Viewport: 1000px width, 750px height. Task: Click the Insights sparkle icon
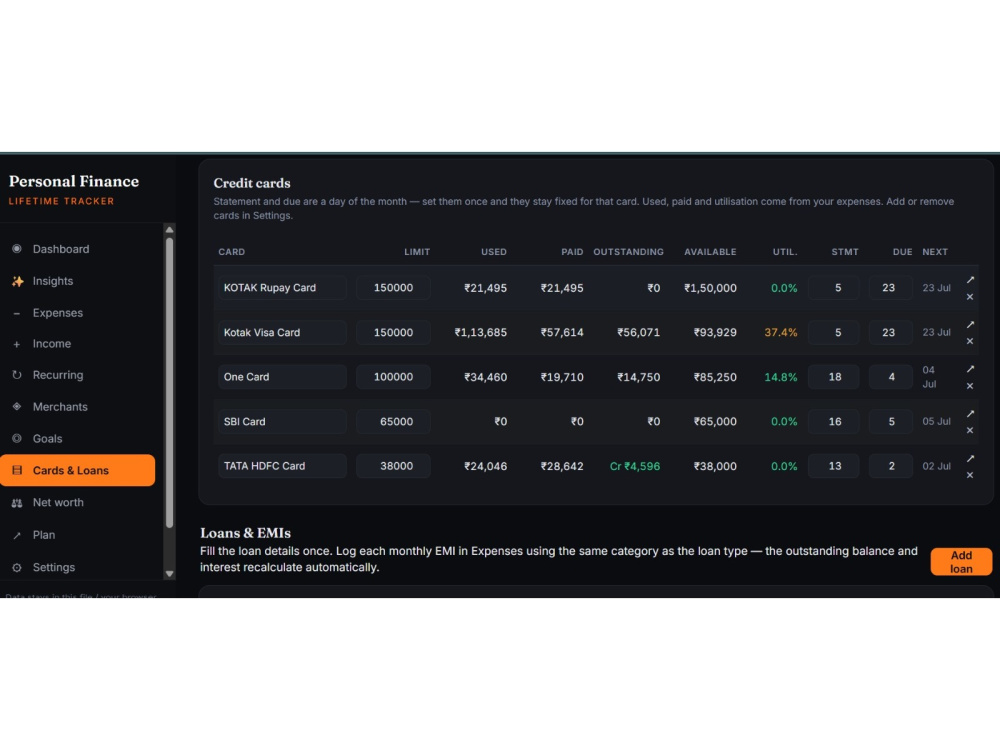[x=17, y=281]
